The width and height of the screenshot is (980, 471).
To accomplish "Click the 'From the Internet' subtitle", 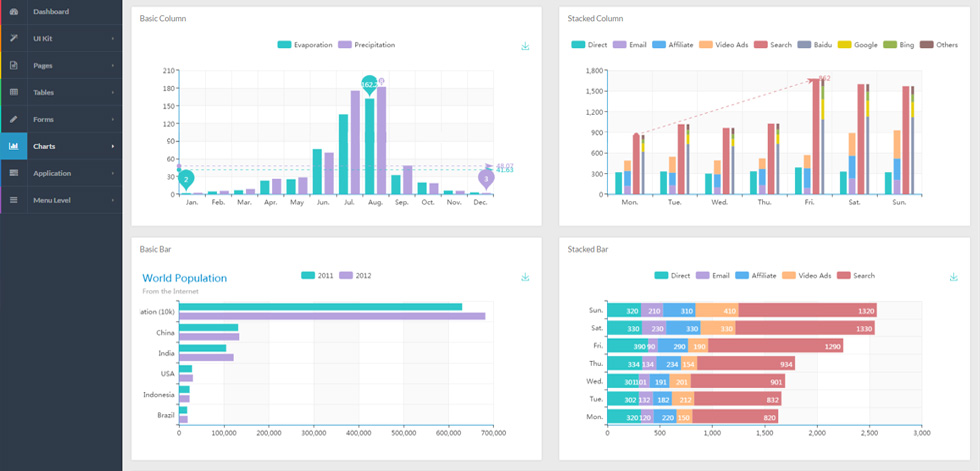I will [x=170, y=291].
